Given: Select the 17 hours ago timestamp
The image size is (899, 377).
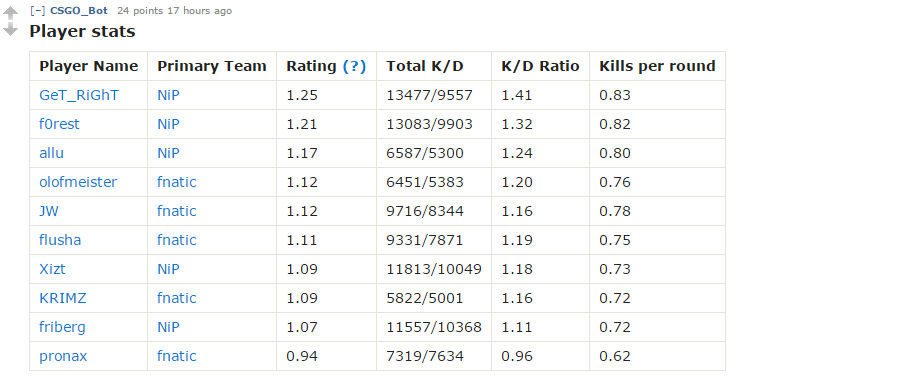Looking at the screenshot, I should click(200, 11).
